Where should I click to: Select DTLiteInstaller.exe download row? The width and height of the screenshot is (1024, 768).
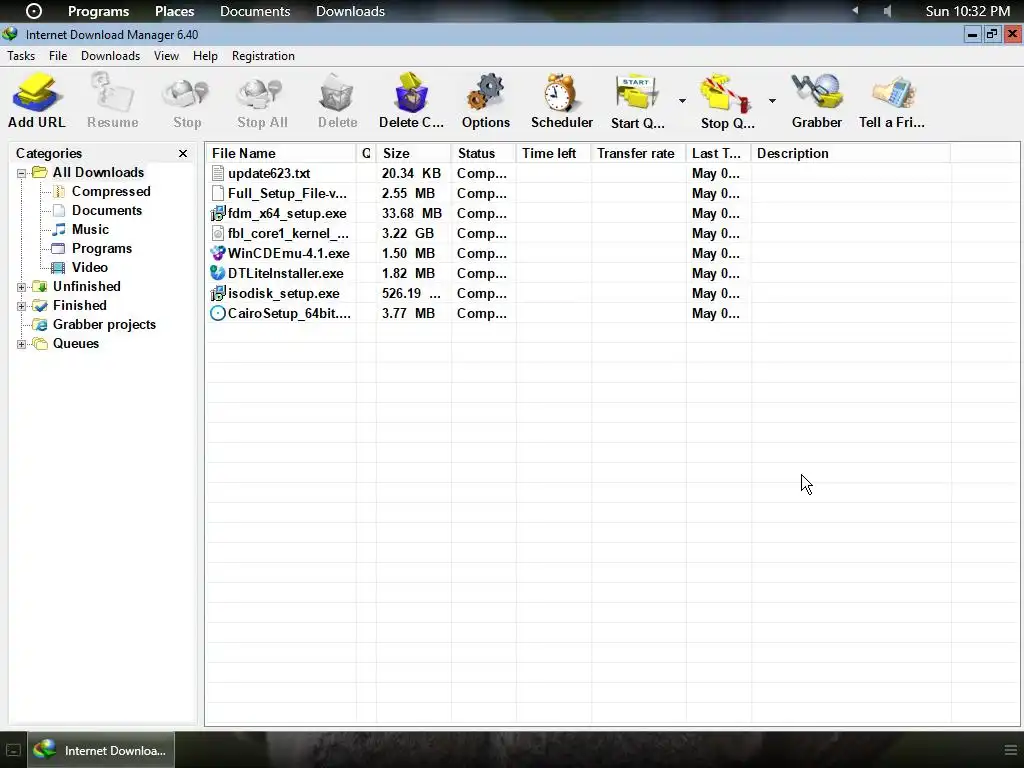611,274
